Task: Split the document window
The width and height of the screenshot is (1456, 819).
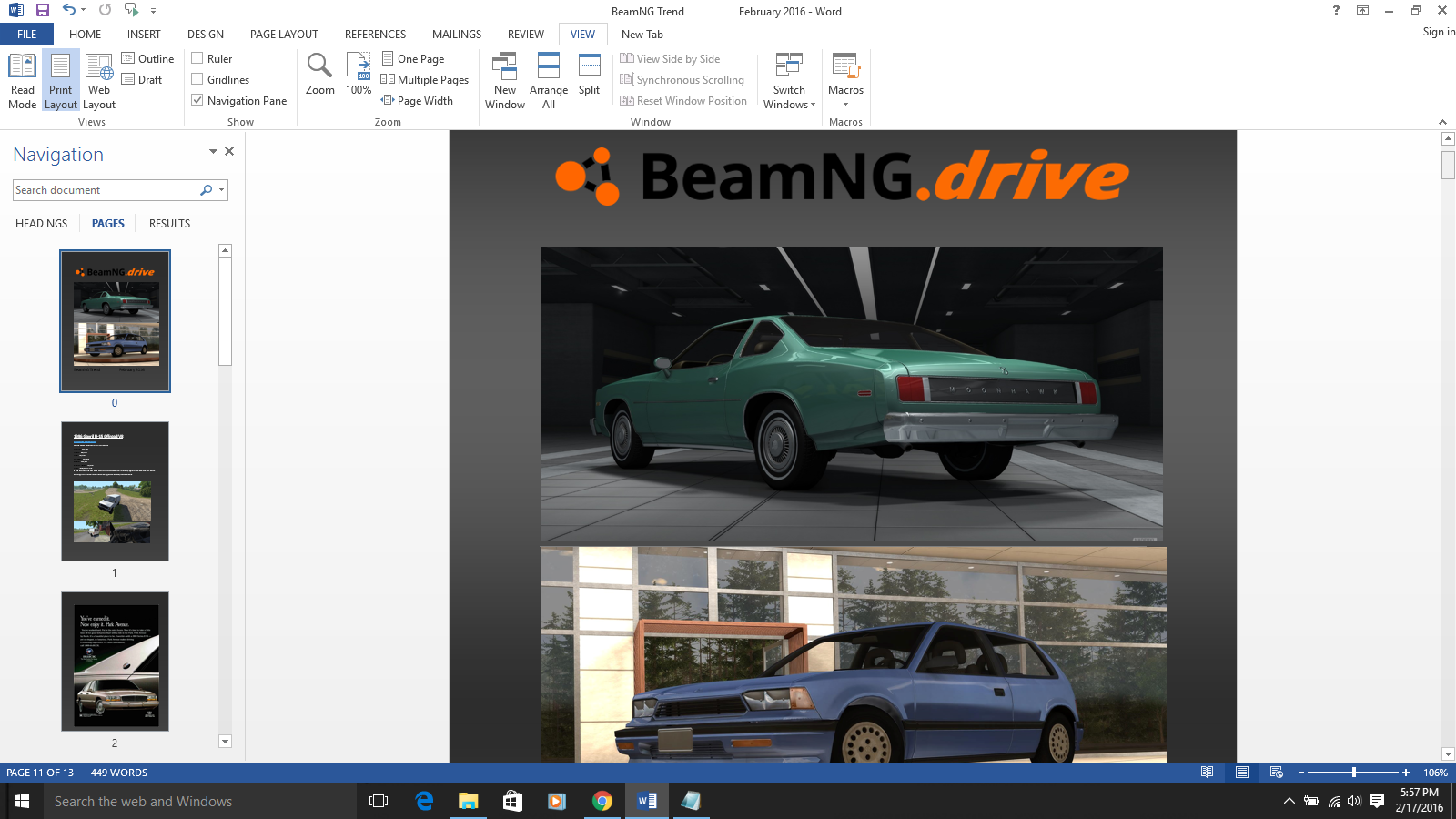Action: (590, 74)
